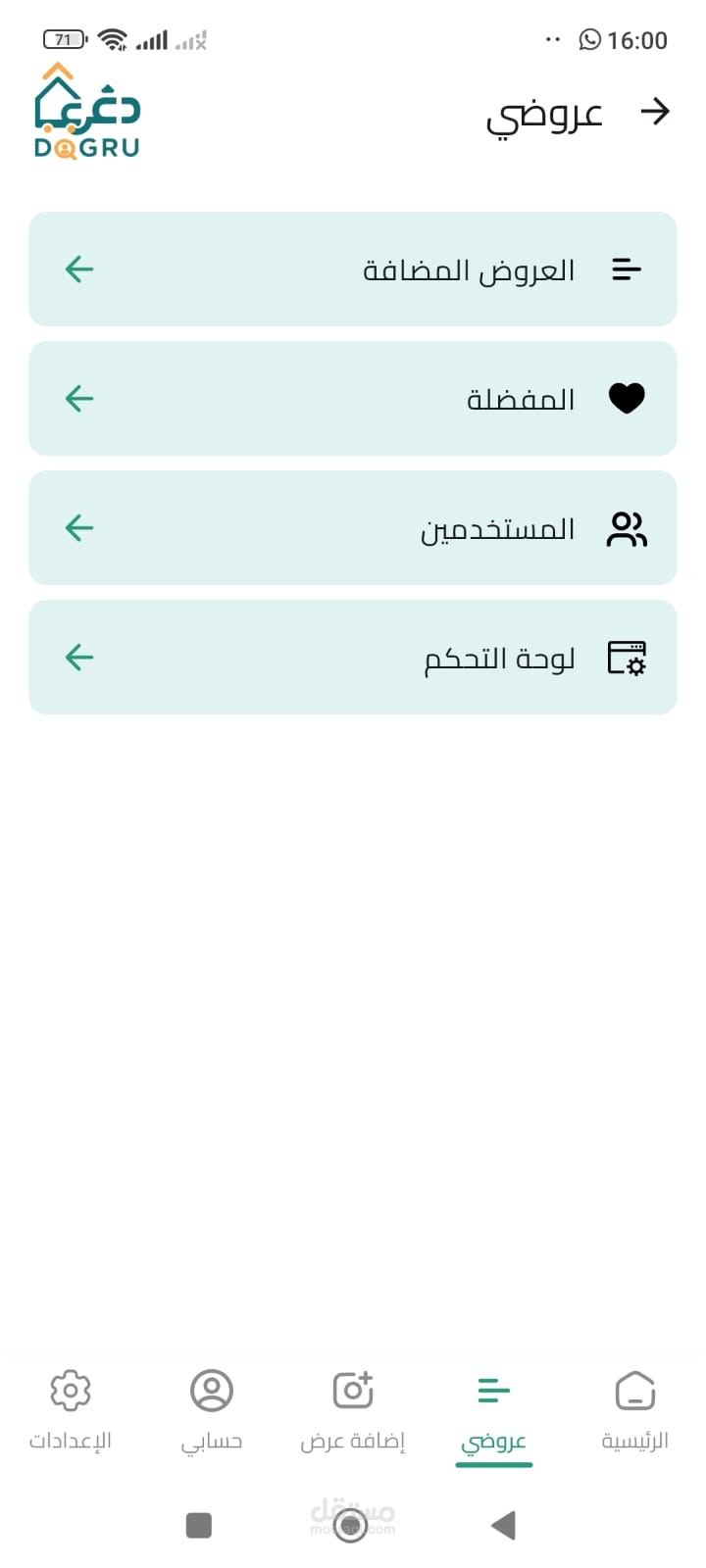Open لوحة التحكم via its green arrow
The image size is (706, 1568).
(x=79, y=658)
